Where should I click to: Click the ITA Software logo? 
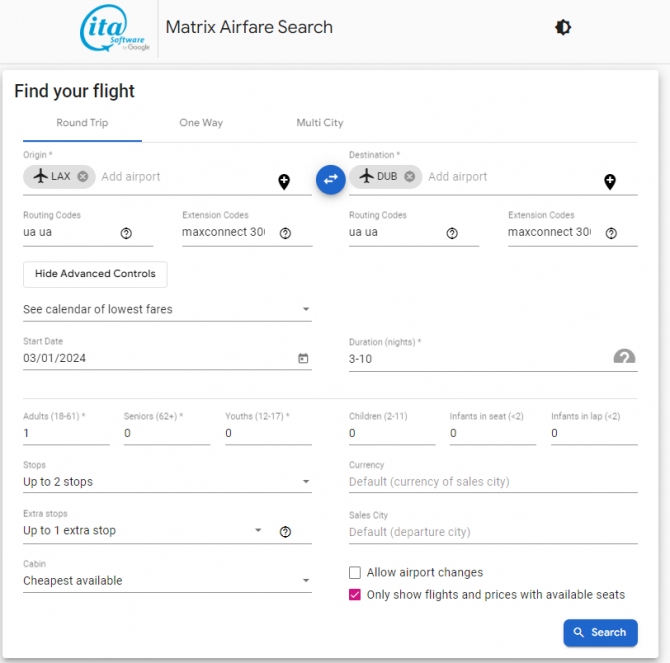point(115,28)
